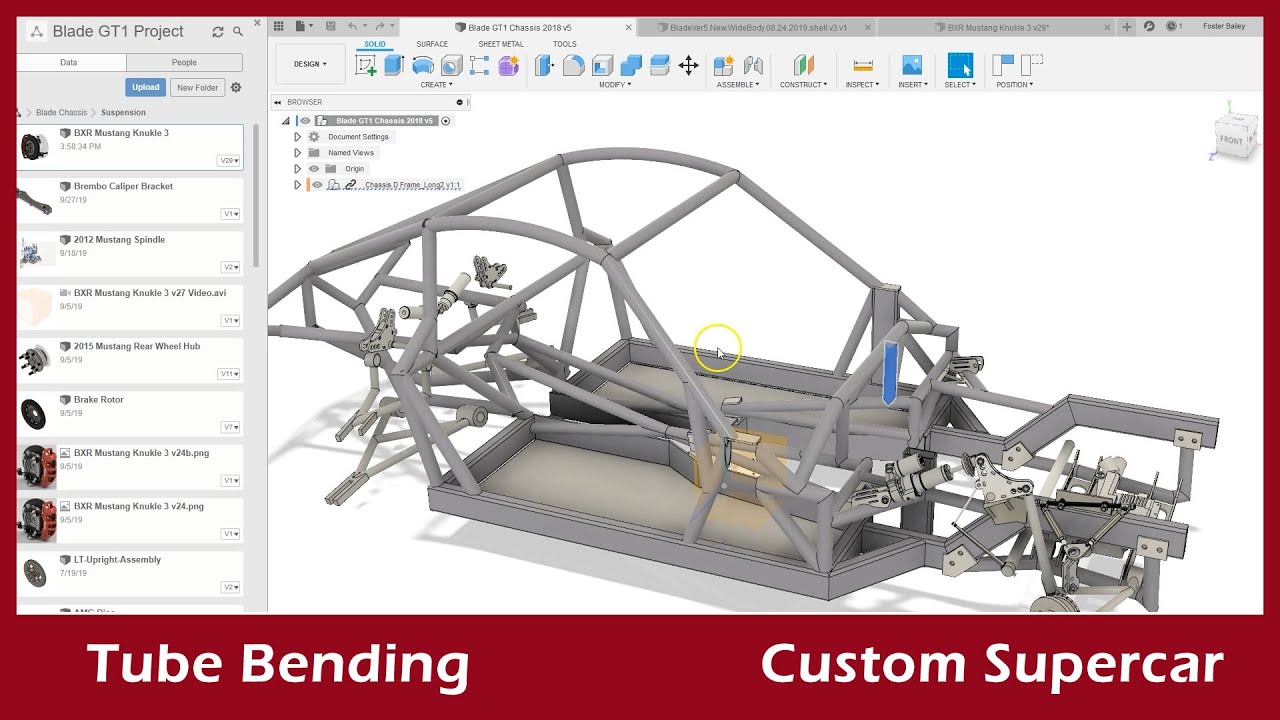Click the purple Create Form icon
This screenshot has width=1280, height=720.
coord(508,66)
